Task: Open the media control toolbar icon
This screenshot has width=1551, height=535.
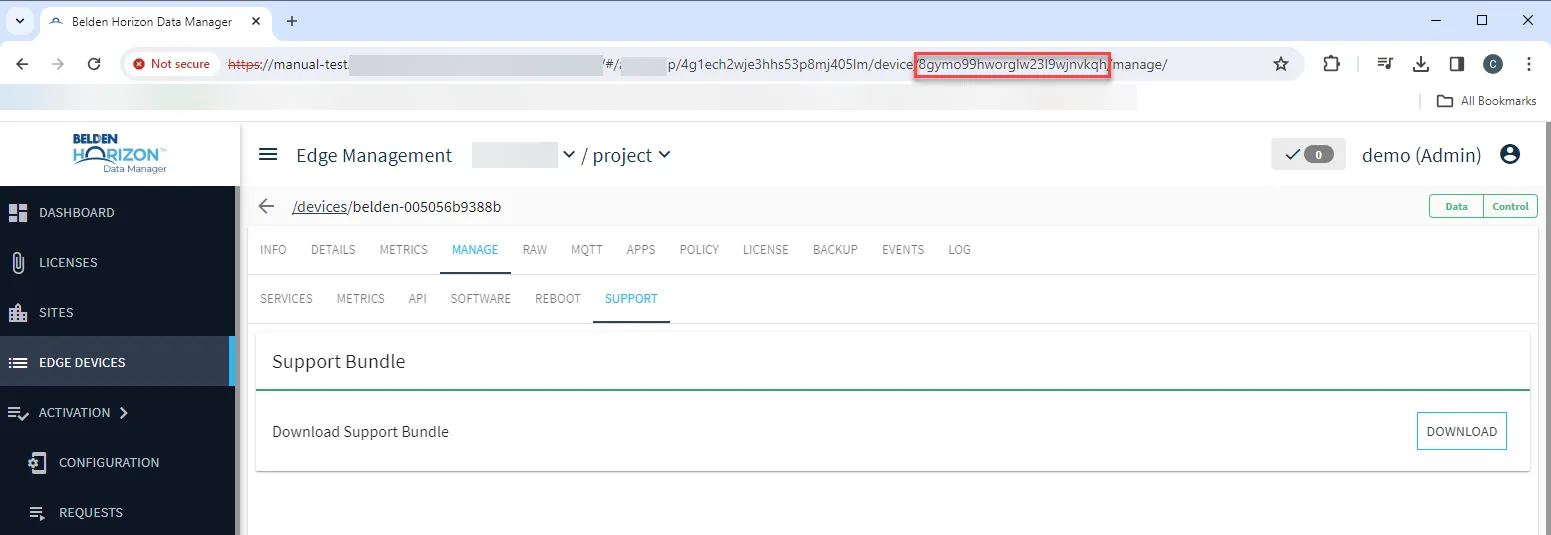Action: click(1385, 64)
